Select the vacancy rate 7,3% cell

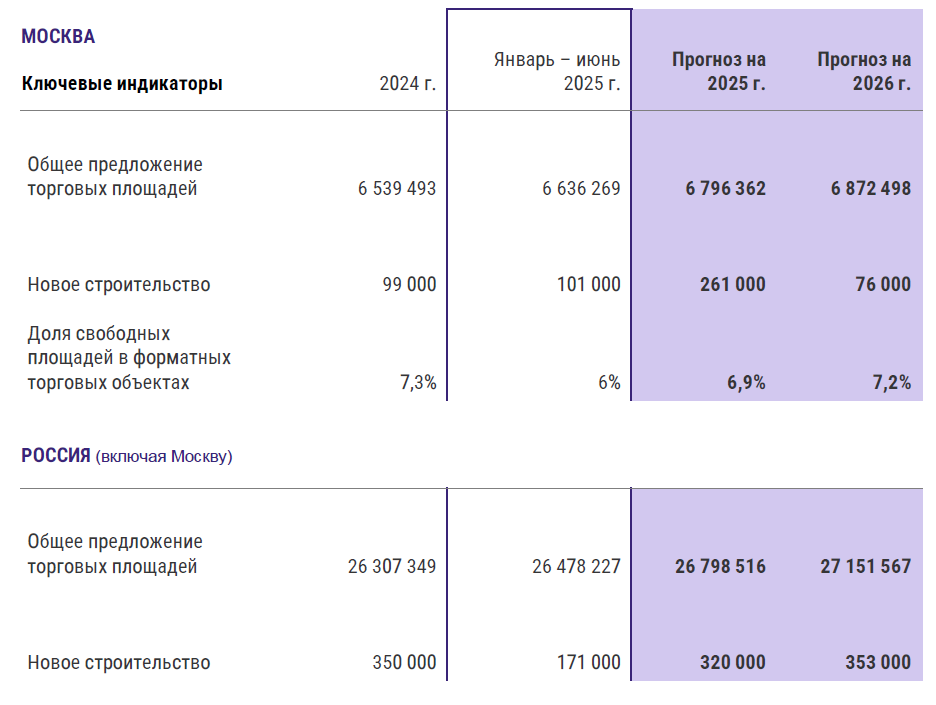click(x=418, y=382)
